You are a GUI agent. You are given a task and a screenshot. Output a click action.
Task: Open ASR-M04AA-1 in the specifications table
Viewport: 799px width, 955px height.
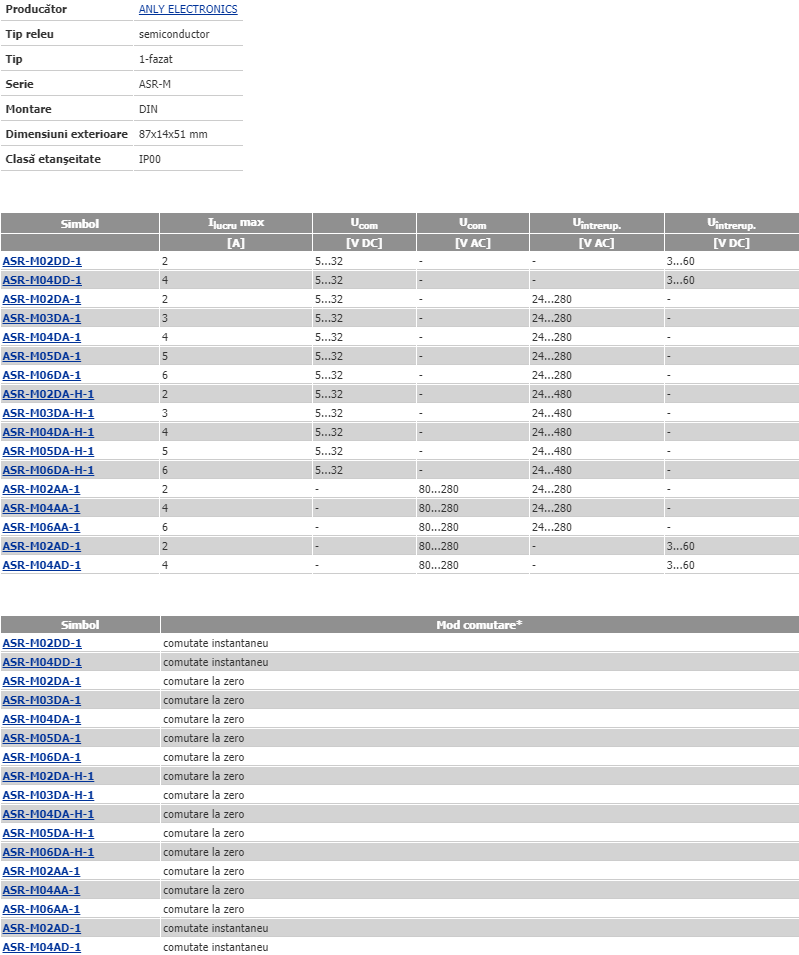tap(41, 508)
